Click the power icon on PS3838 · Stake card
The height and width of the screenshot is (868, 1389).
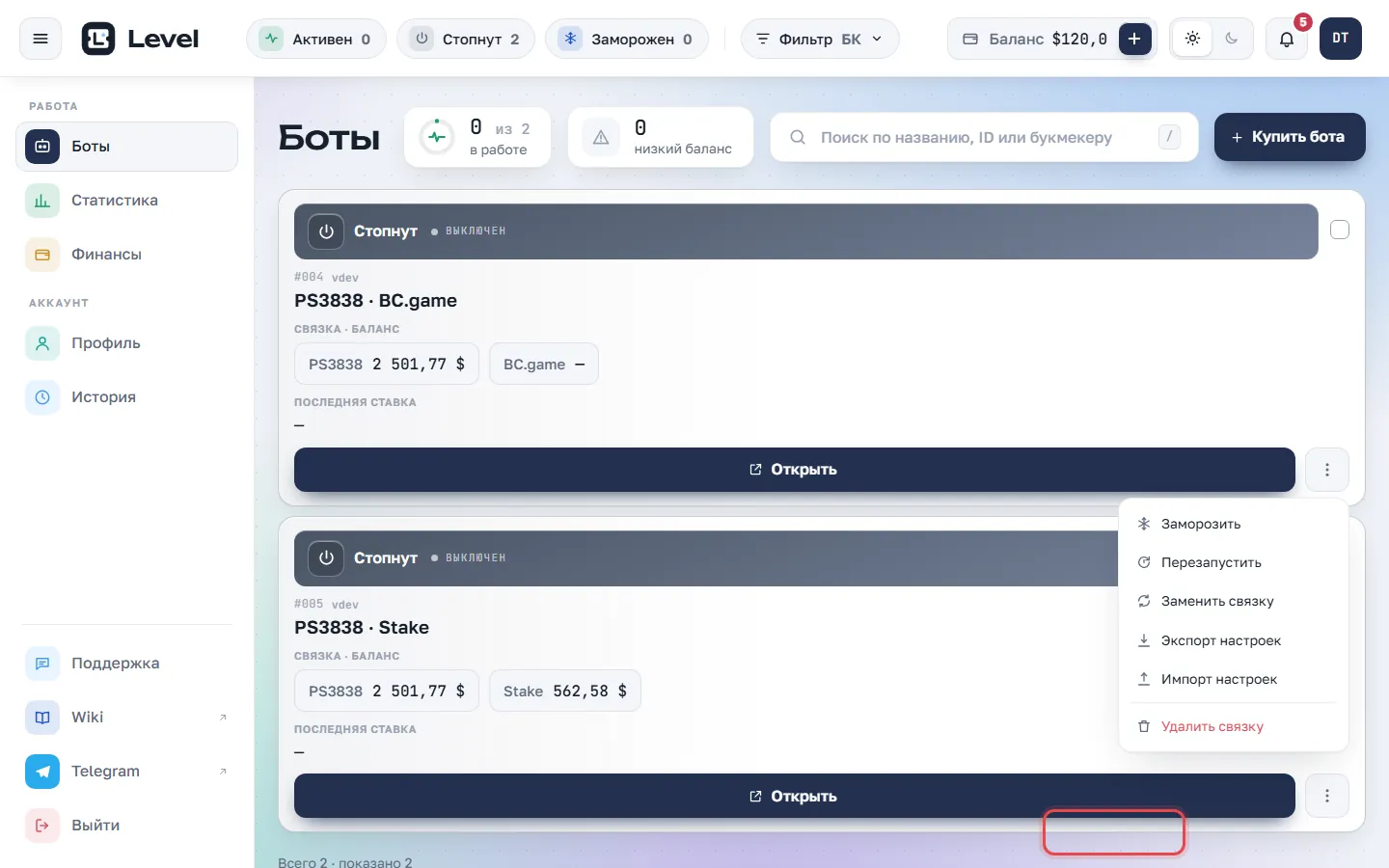tap(326, 558)
